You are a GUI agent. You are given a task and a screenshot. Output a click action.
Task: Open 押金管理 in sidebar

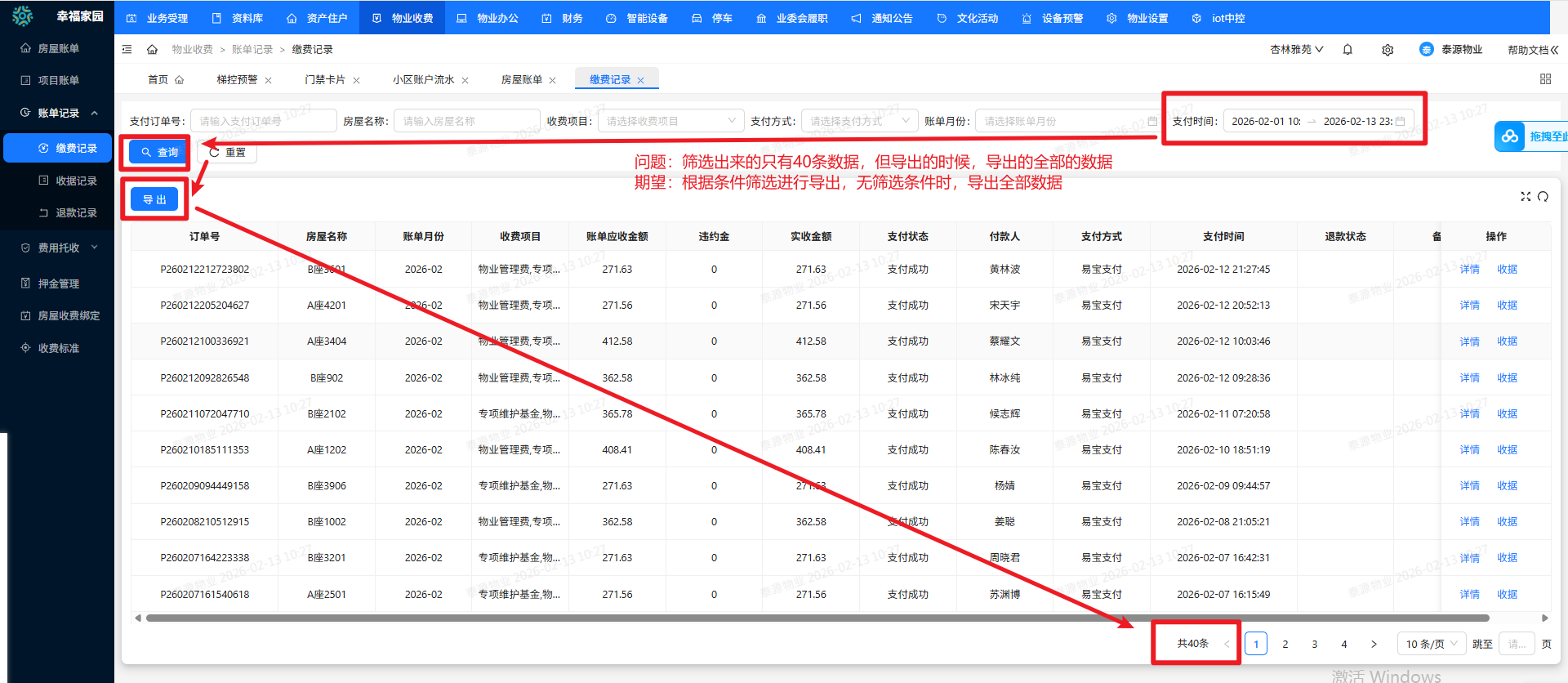(57, 283)
